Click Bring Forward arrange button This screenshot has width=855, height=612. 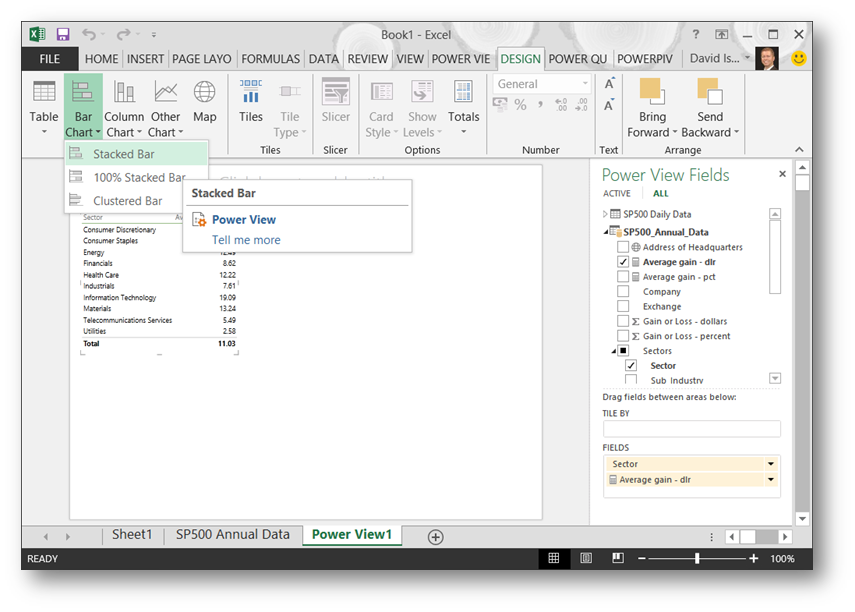(x=652, y=108)
